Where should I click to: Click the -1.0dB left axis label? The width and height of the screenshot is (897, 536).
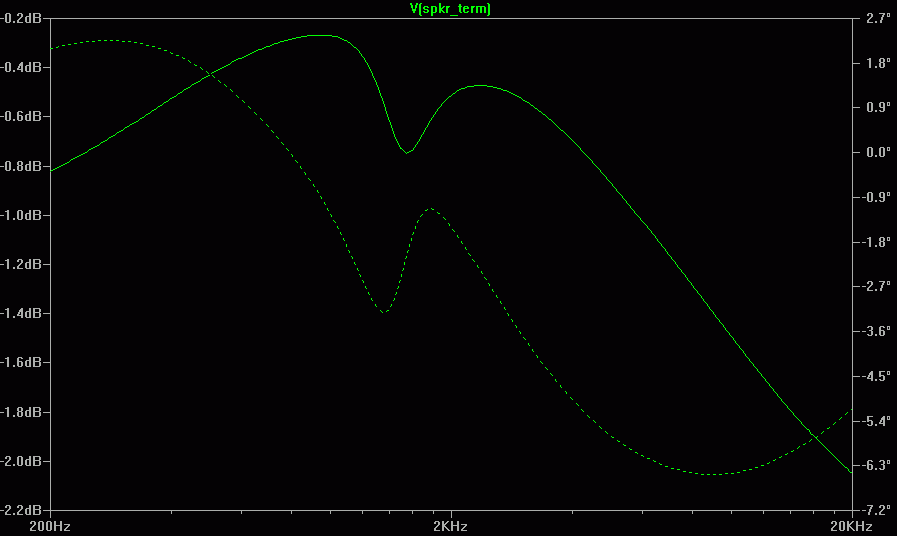tap(21, 216)
